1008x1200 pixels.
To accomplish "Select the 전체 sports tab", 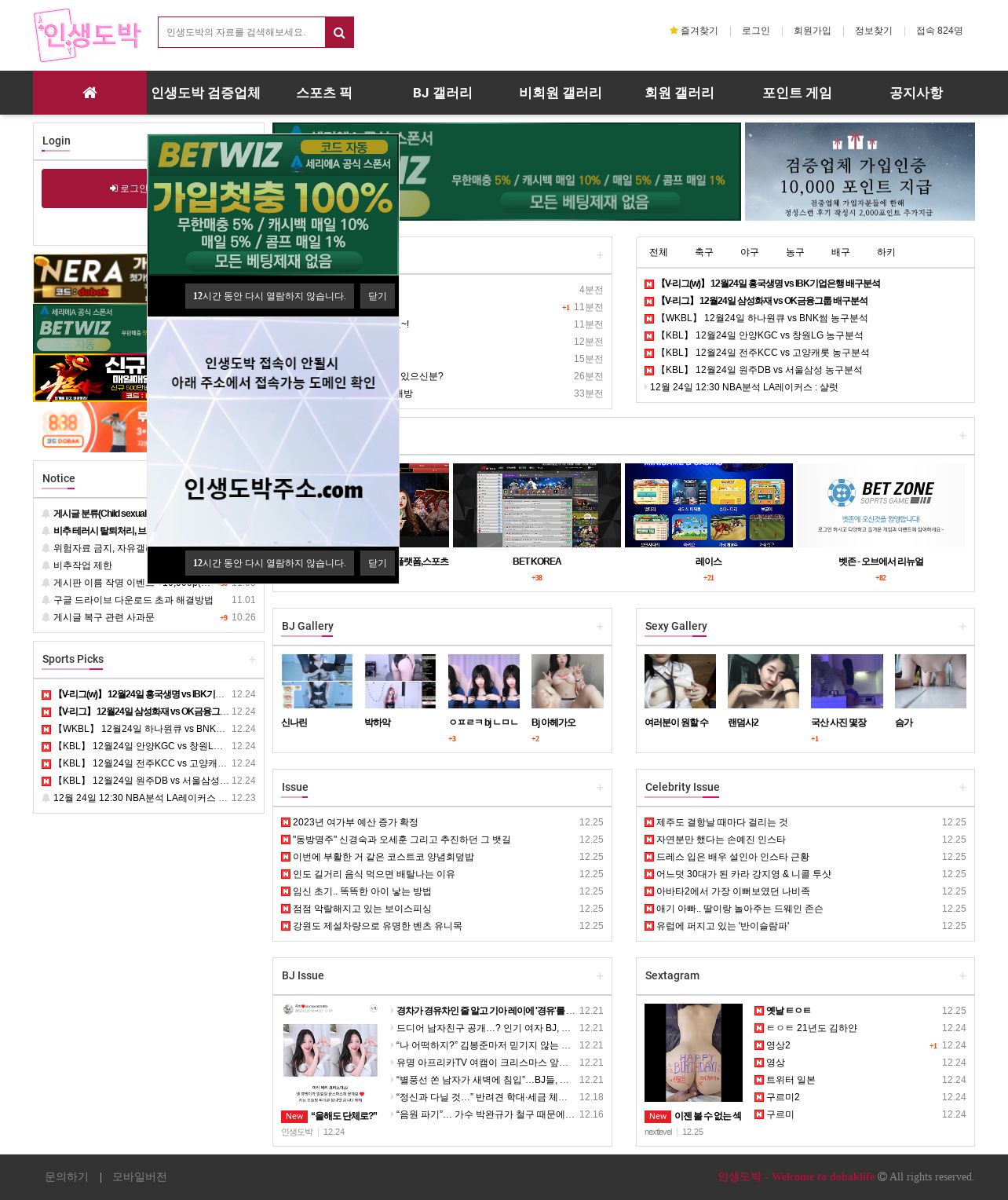I will tap(659, 252).
